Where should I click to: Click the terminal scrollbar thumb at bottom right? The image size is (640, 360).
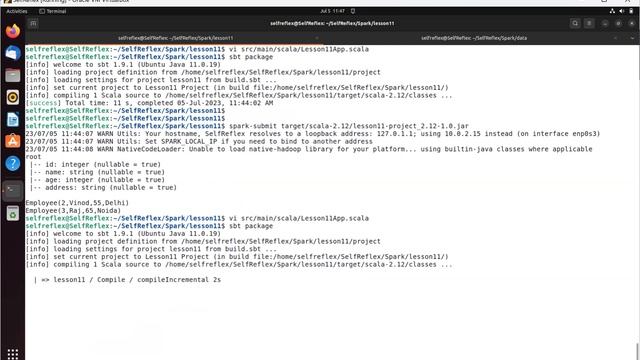(x=638, y=351)
